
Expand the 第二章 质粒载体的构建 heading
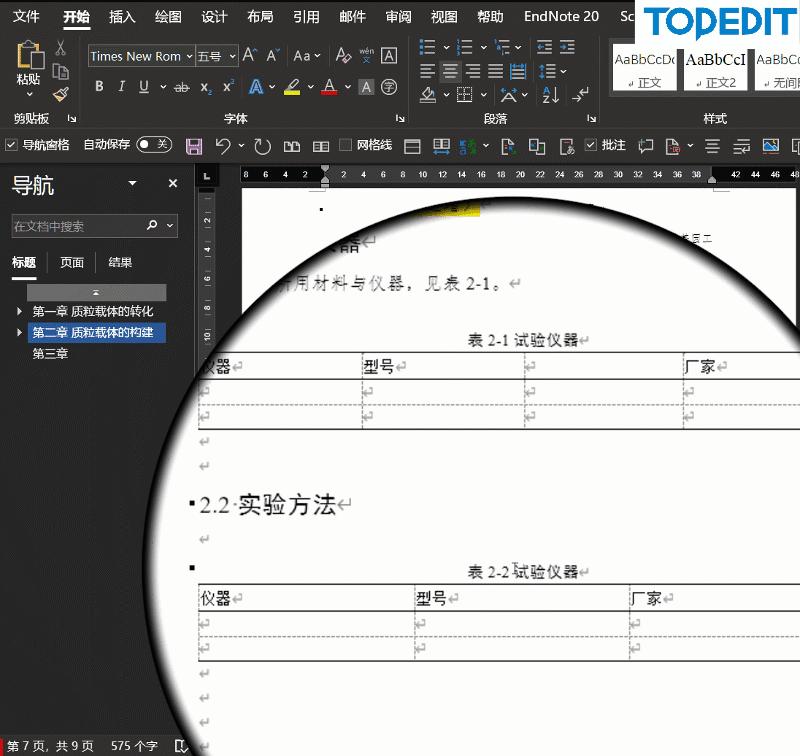coord(19,332)
